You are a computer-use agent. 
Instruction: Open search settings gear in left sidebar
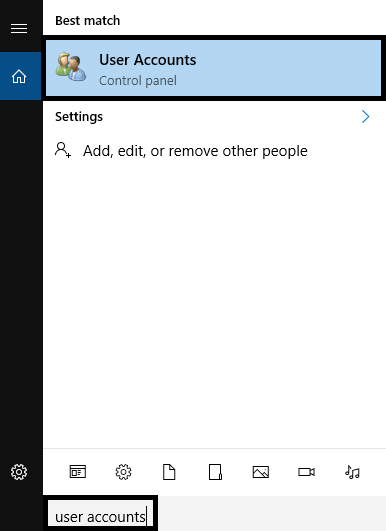19,472
